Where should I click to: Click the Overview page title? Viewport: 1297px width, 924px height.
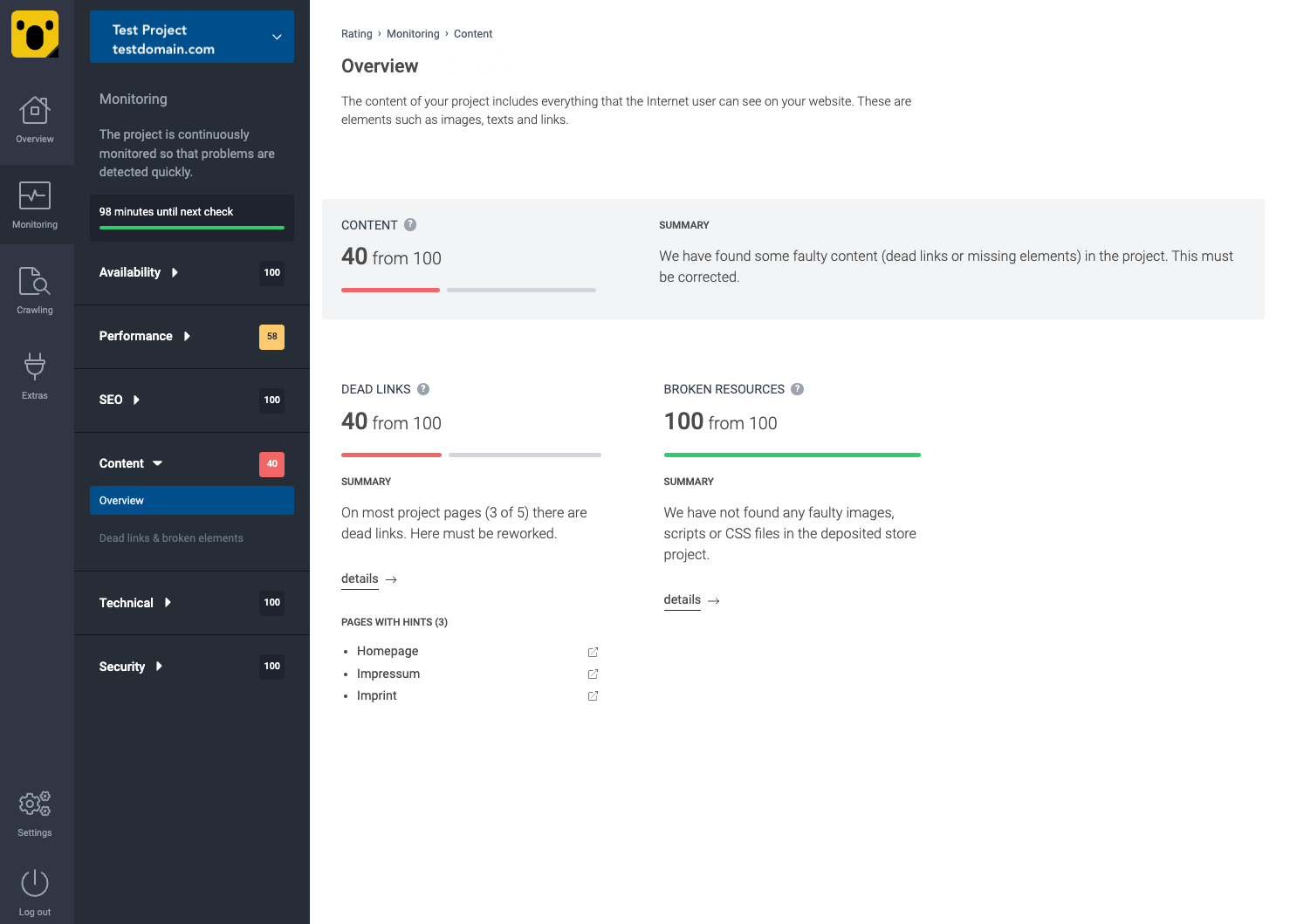(x=380, y=66)
